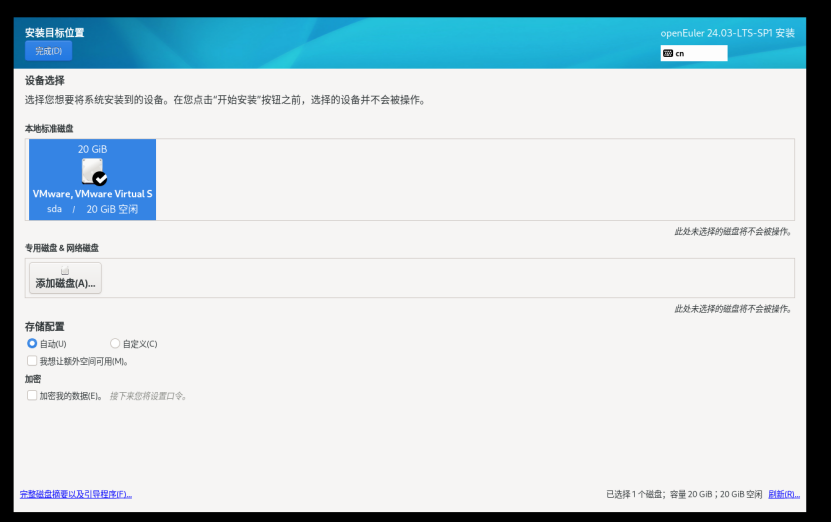Click the keyboard icon beside cn

668,53
